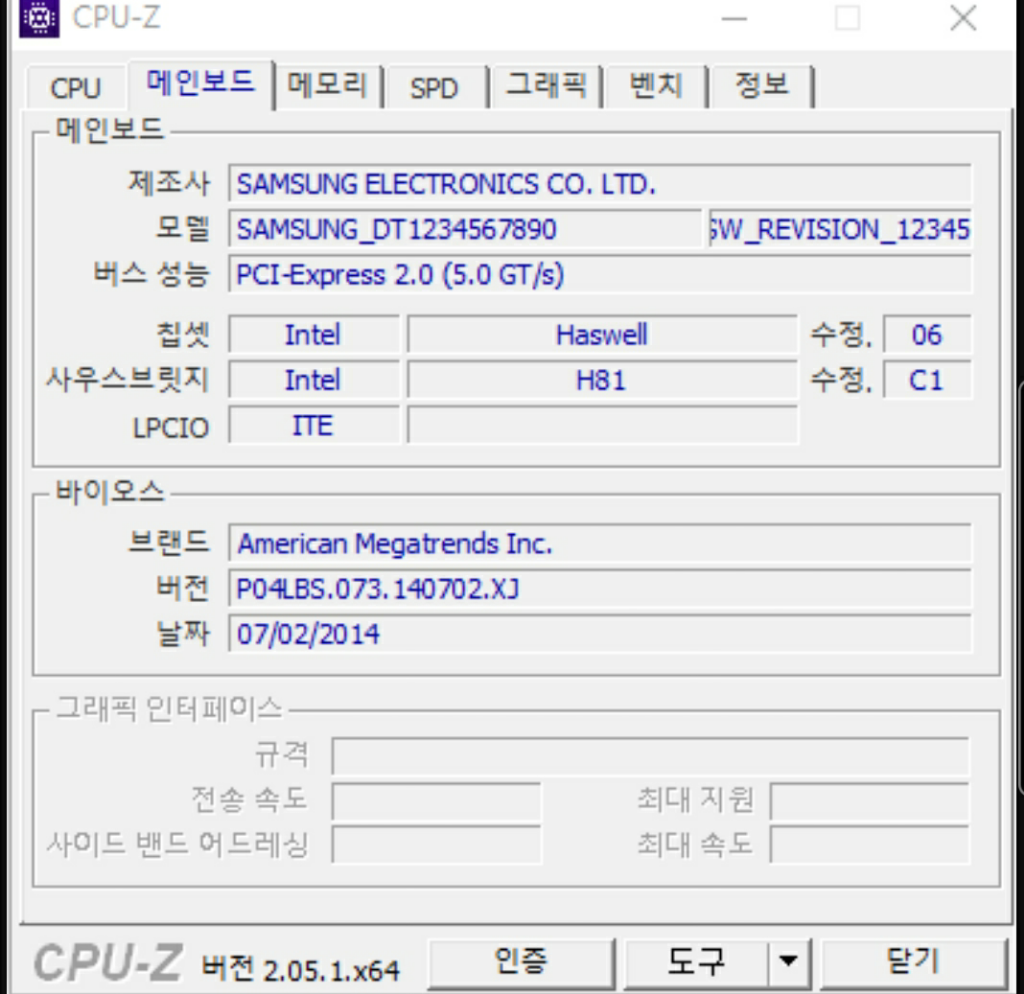Screen dimensions: 1024x994
Task: Switch to the SPD tab
Action: point(433,88)
